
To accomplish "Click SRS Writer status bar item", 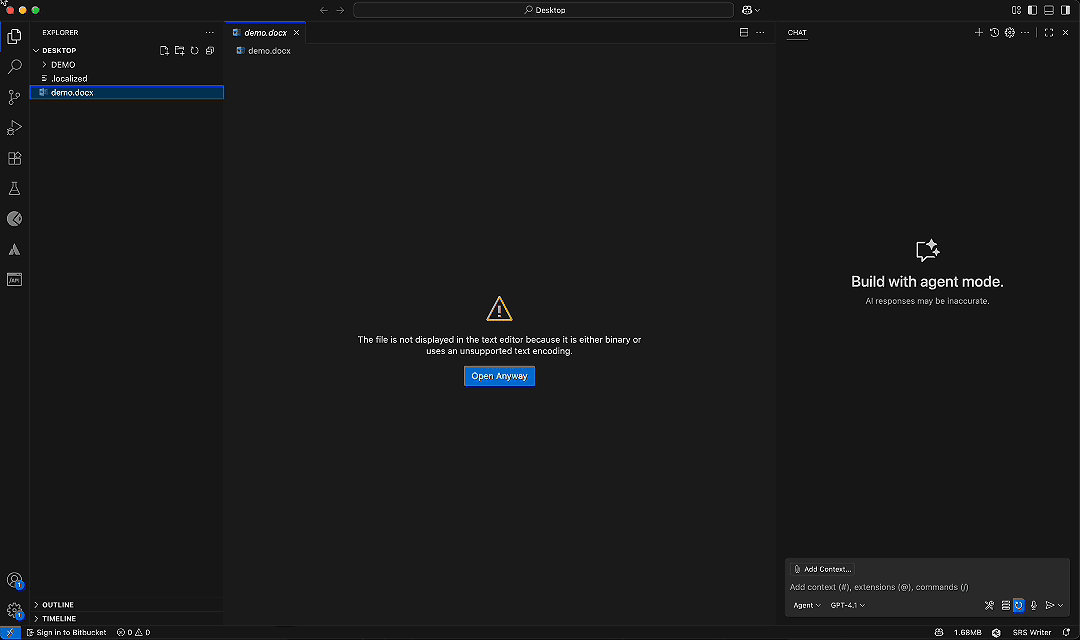I will (1032, 632).
